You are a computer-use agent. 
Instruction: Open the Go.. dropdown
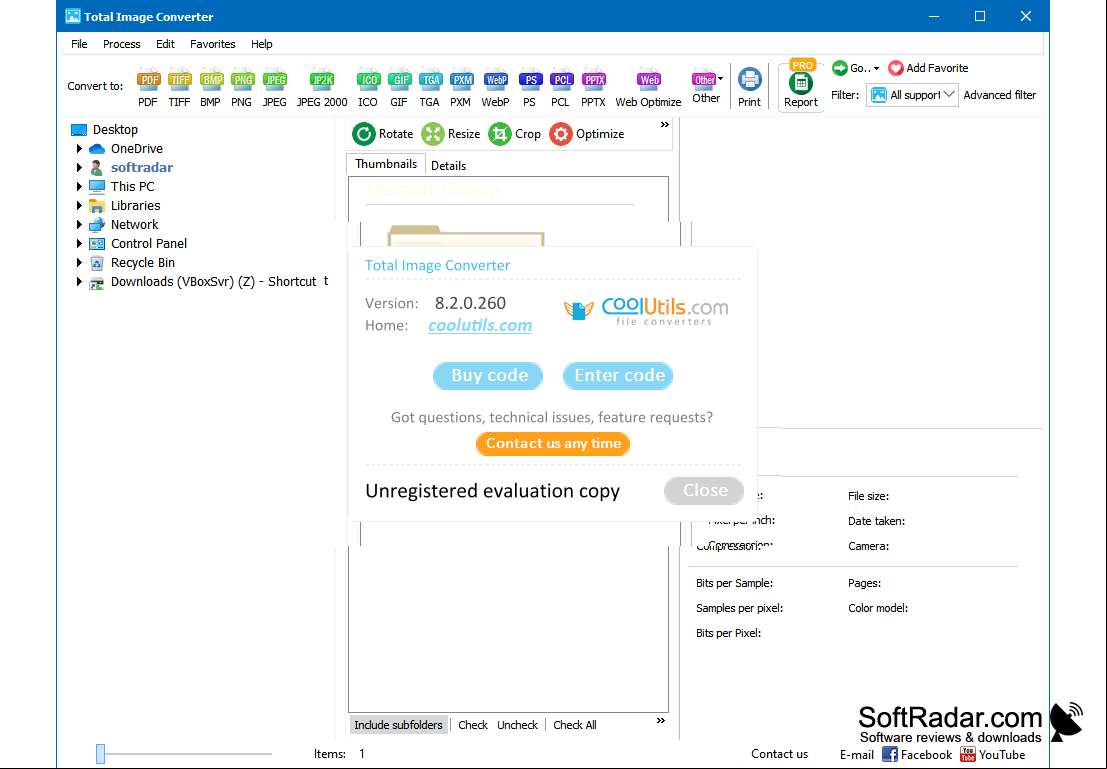[856, 68]
